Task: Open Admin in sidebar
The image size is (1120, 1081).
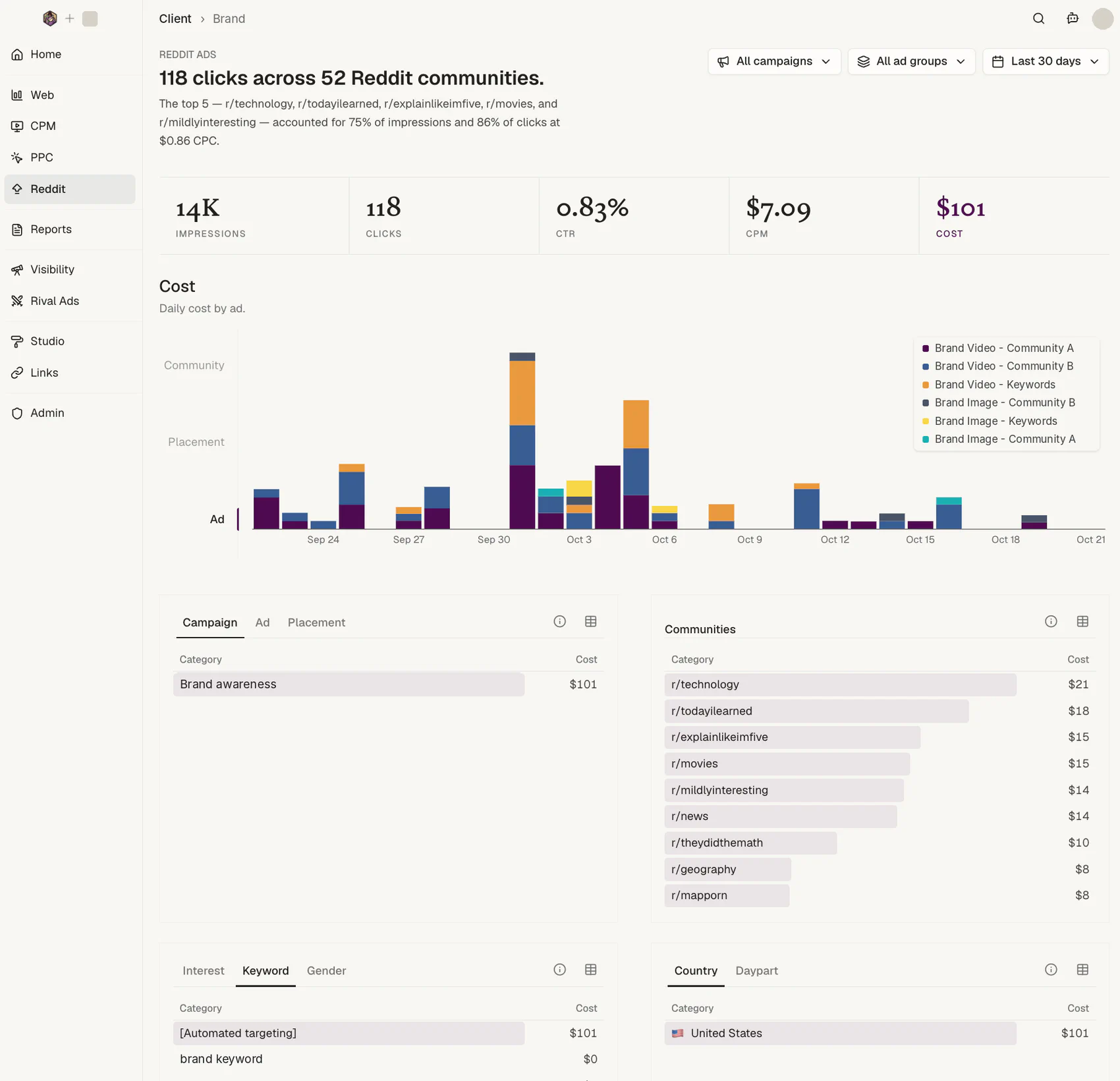Action: (70, 413)
